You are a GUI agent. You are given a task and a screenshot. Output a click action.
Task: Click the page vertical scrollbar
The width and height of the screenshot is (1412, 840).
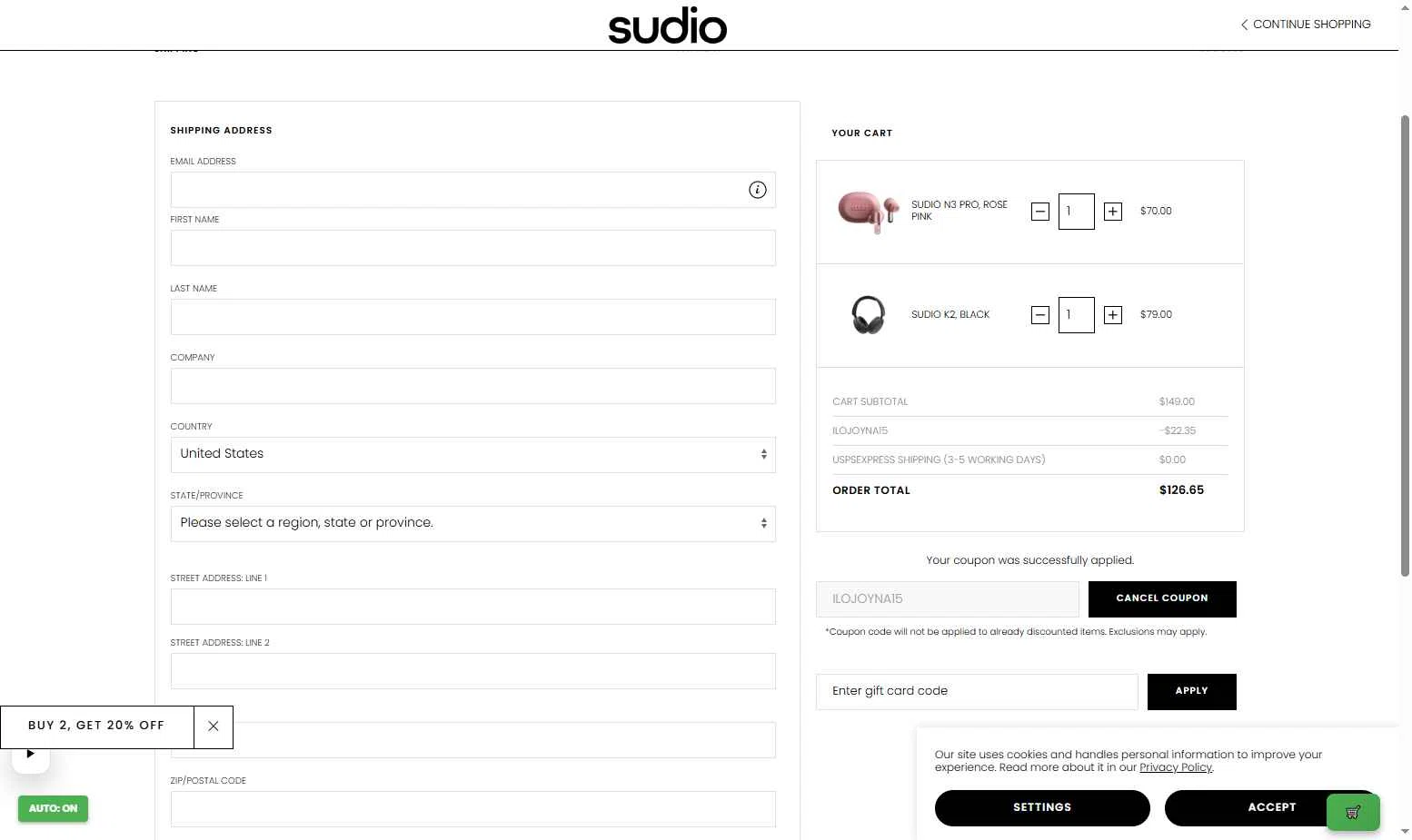tap(1405, 345)
